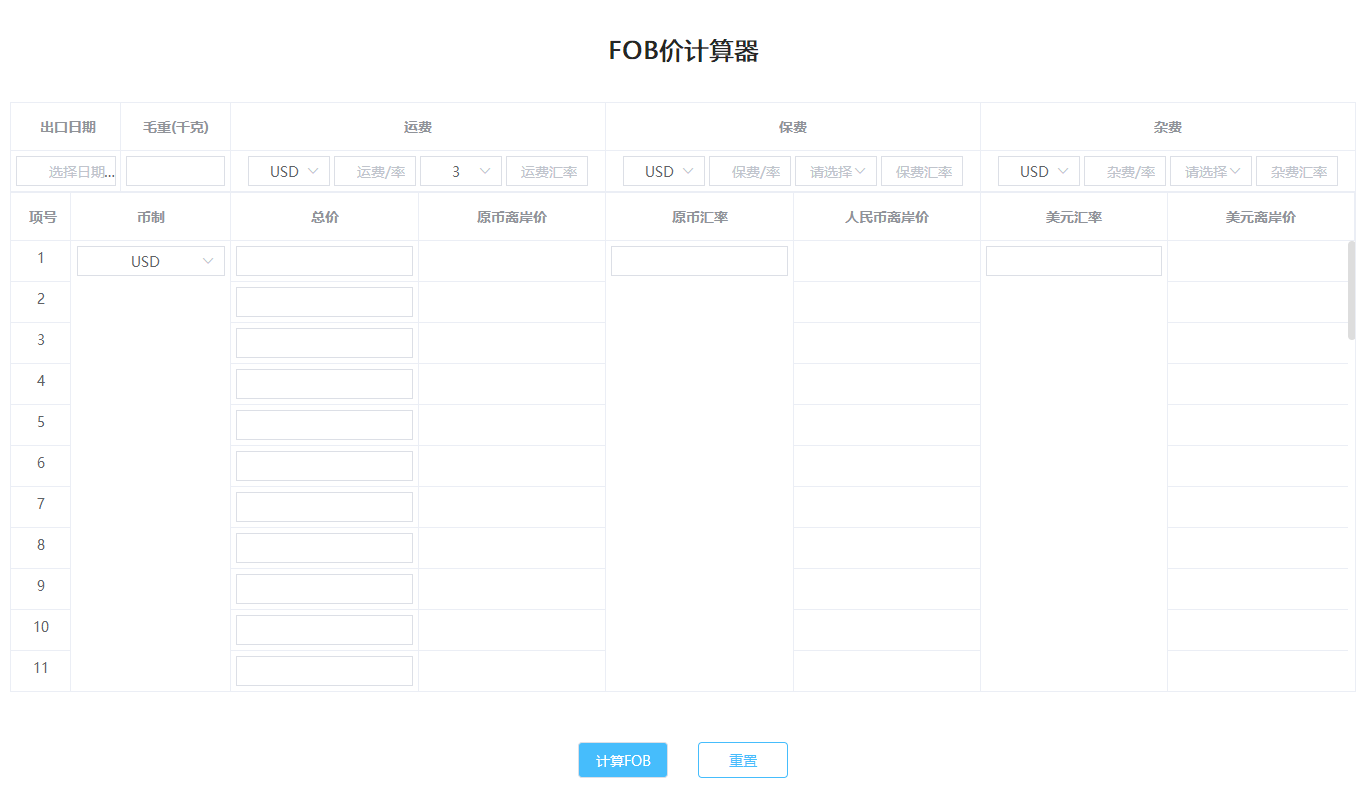Focus the 美元汇率 input field
Image resolution: width=1357 pixels, height=798 pixels.
pos(1074,261)
